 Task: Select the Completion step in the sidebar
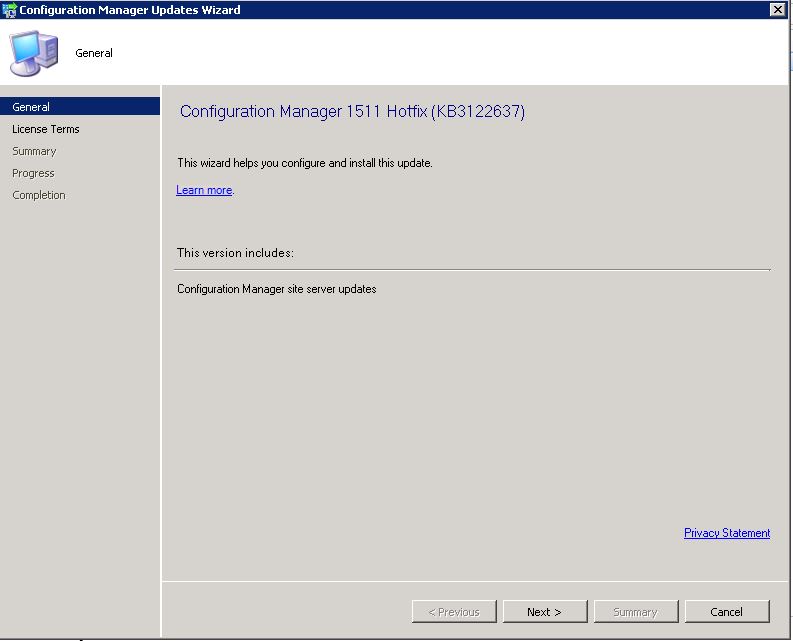[39, 195]
